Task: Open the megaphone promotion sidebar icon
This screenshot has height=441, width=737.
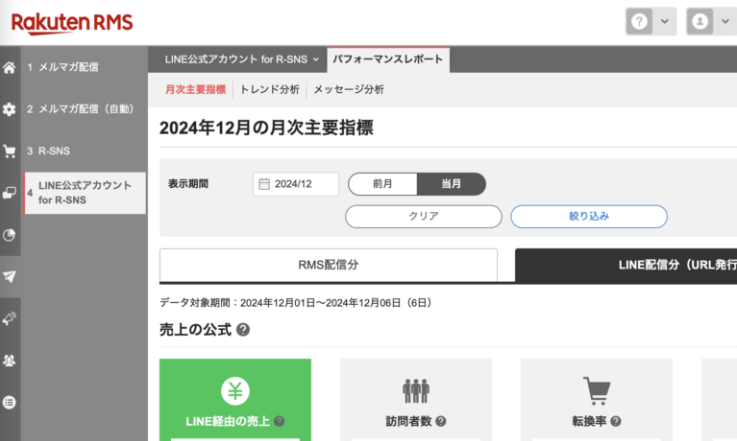Action: click(x=9, y=318)
